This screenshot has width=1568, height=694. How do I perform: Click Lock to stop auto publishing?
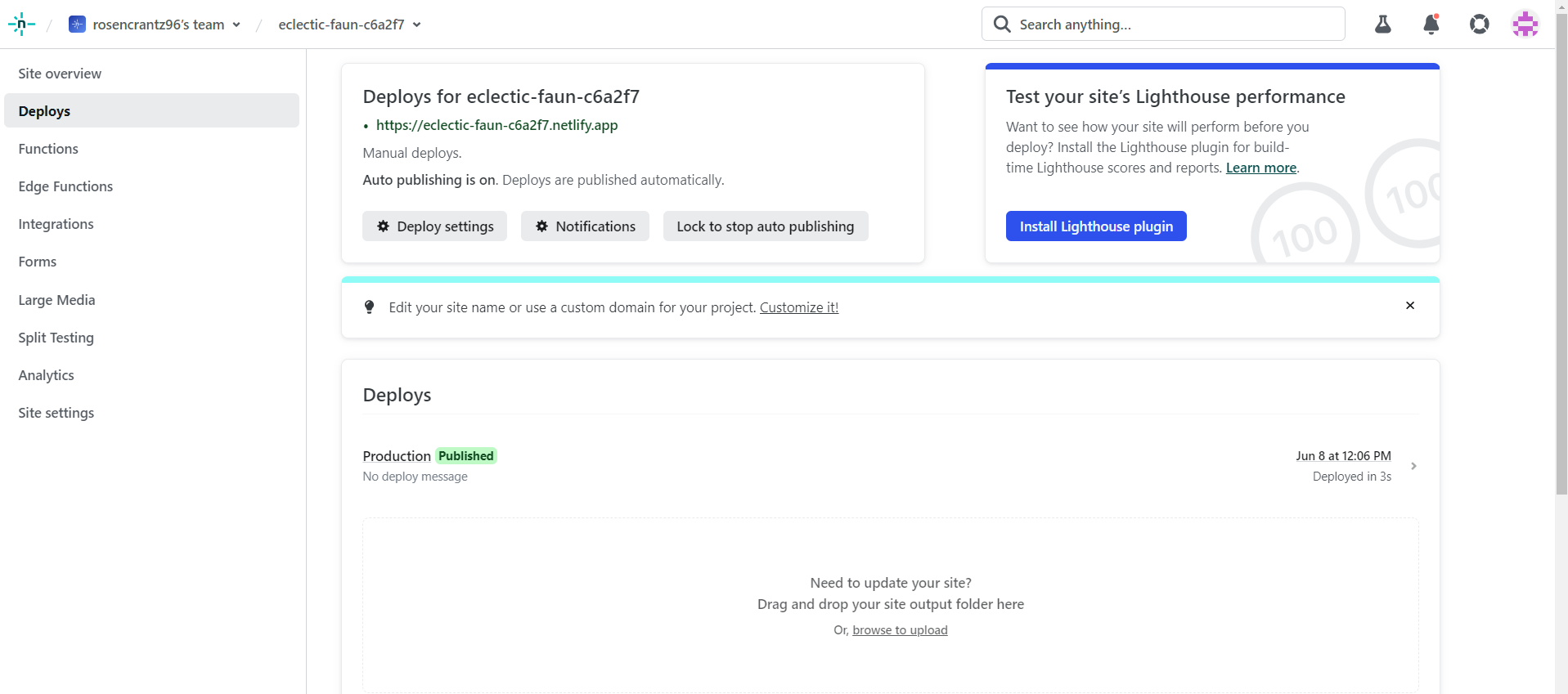(766, 226)
